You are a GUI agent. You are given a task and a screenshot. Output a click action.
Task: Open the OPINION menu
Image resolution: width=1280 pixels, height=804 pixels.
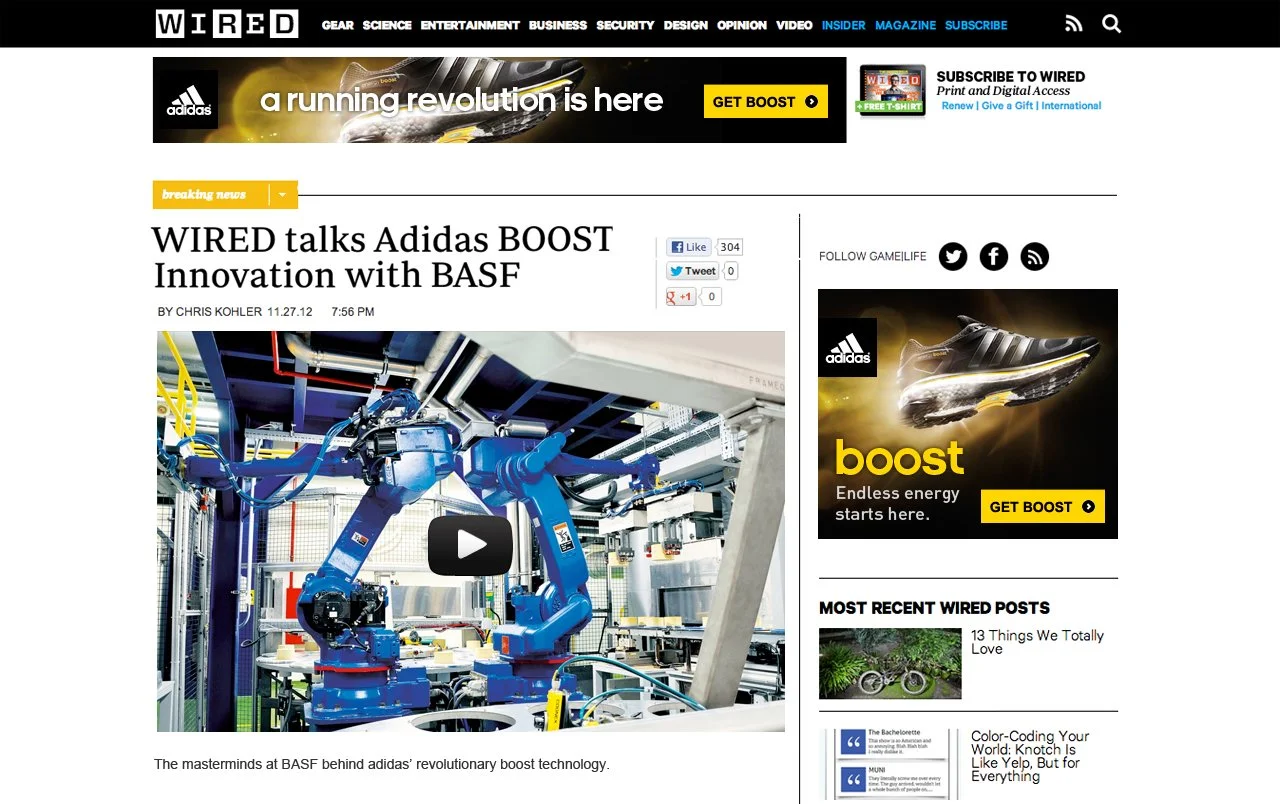pos(742,25)
